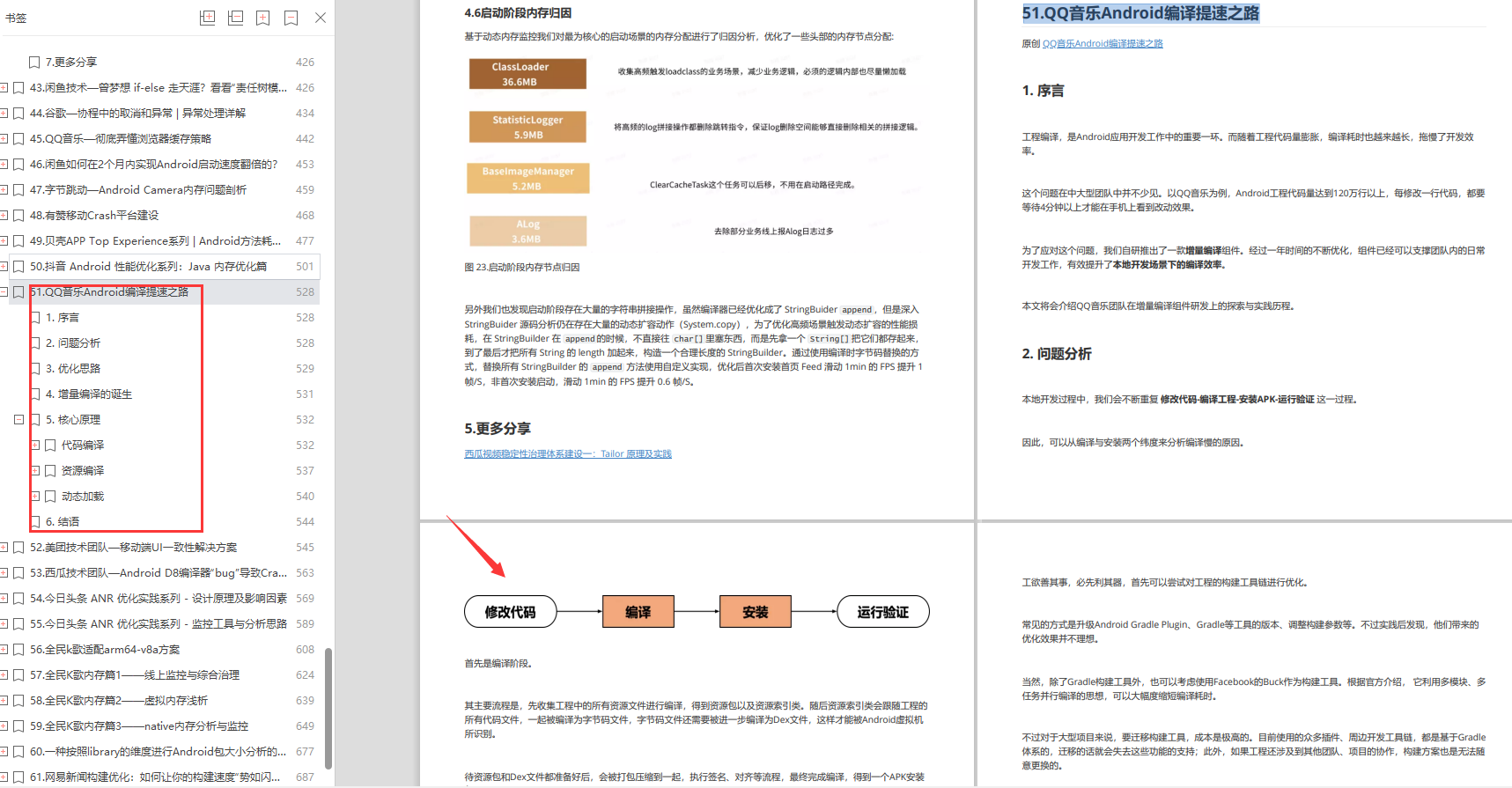Click the 图 23.启动阶段内存节点归因 caption
Viewport: 1512px width, 788px height.
[x=522, y=268]
